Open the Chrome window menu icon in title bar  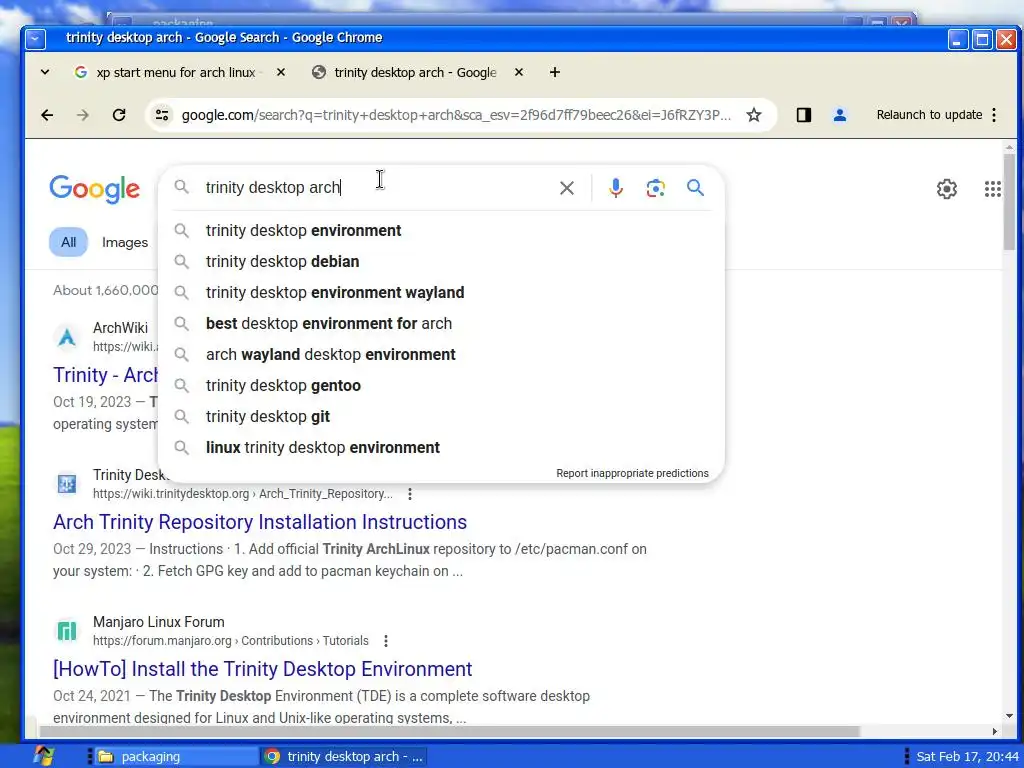36,39
